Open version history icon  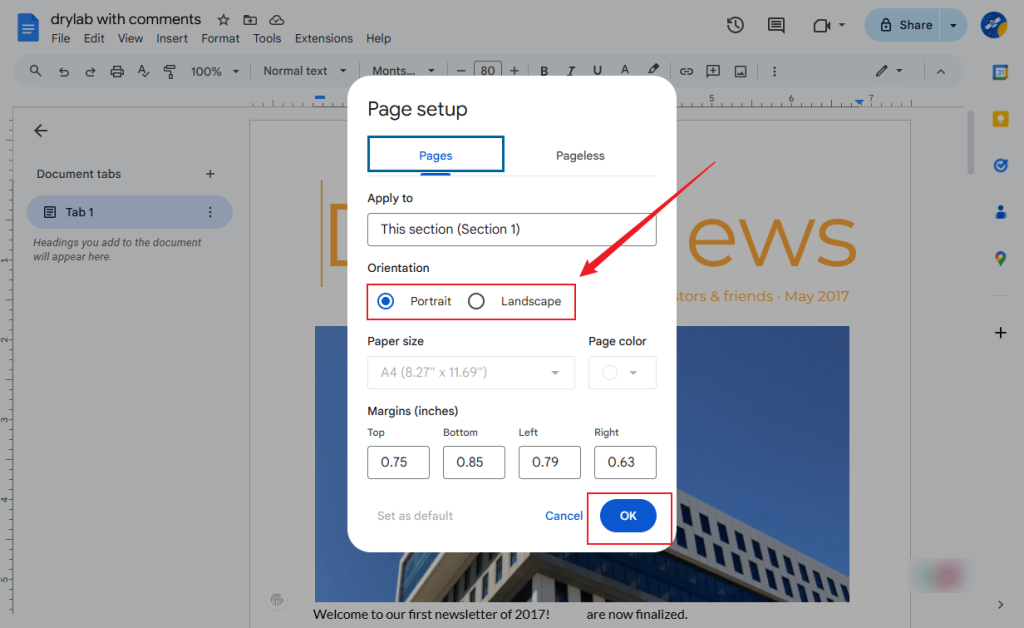point(735,25)
